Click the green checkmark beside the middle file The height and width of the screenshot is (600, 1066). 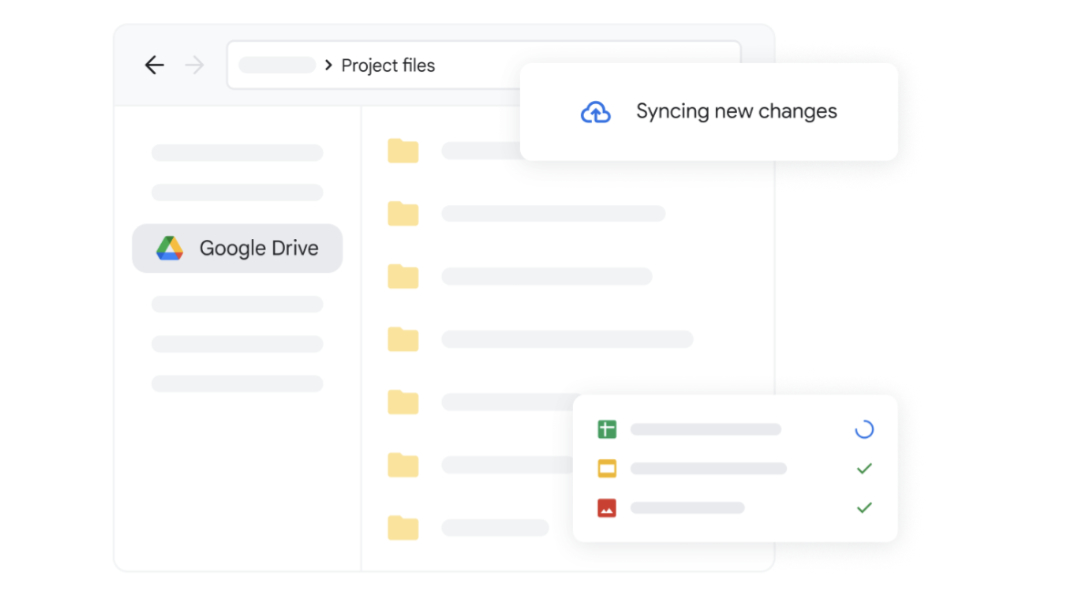pos(863,468)
